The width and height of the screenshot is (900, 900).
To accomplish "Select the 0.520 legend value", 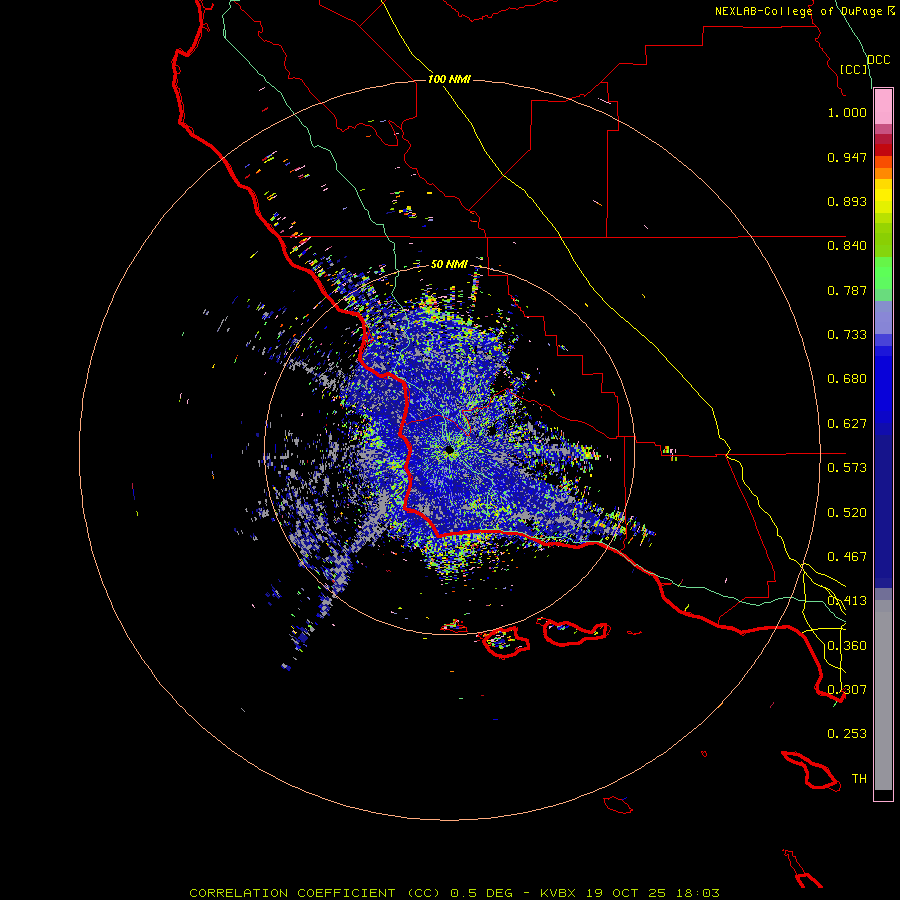I will pyautogui.click(x=847, y=513).
